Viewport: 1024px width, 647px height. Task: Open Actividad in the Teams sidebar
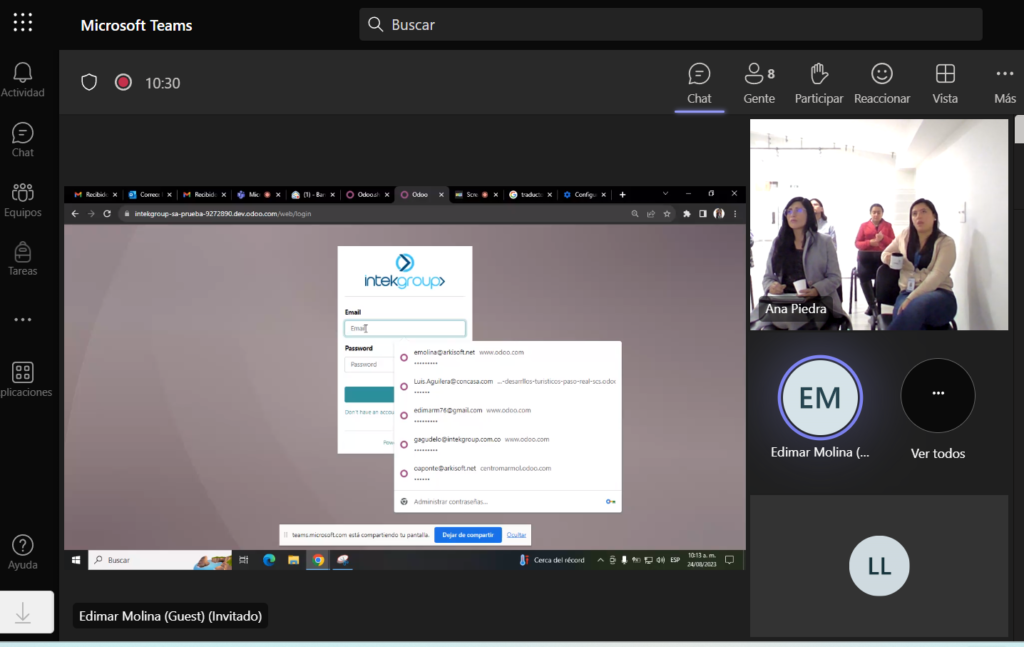pyautogui.click(x=23, y=80)
